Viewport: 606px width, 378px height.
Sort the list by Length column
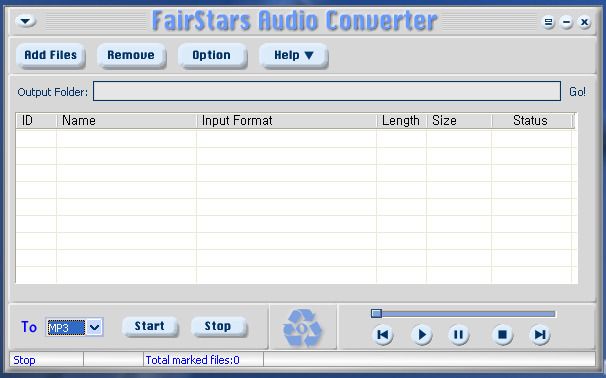[x=402, y=121]
